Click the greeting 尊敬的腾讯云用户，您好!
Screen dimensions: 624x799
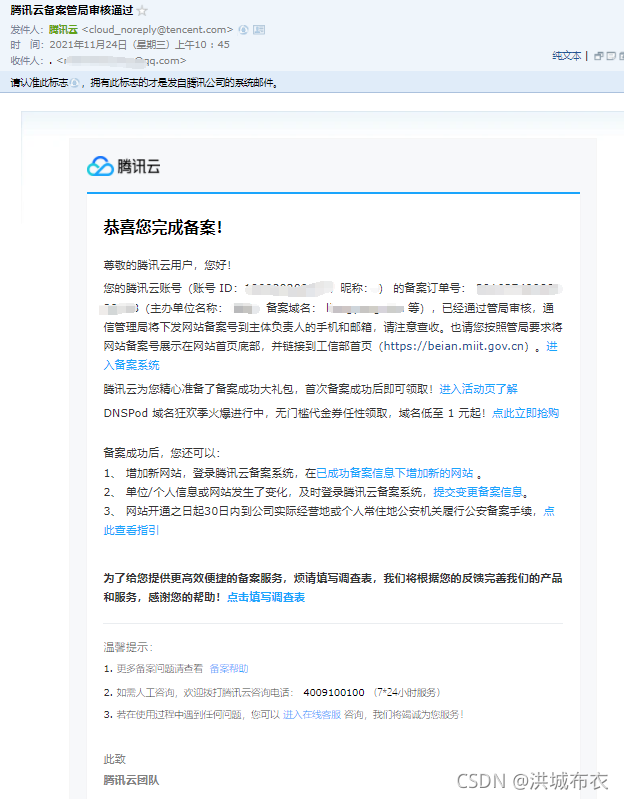[x=167, y=265]
